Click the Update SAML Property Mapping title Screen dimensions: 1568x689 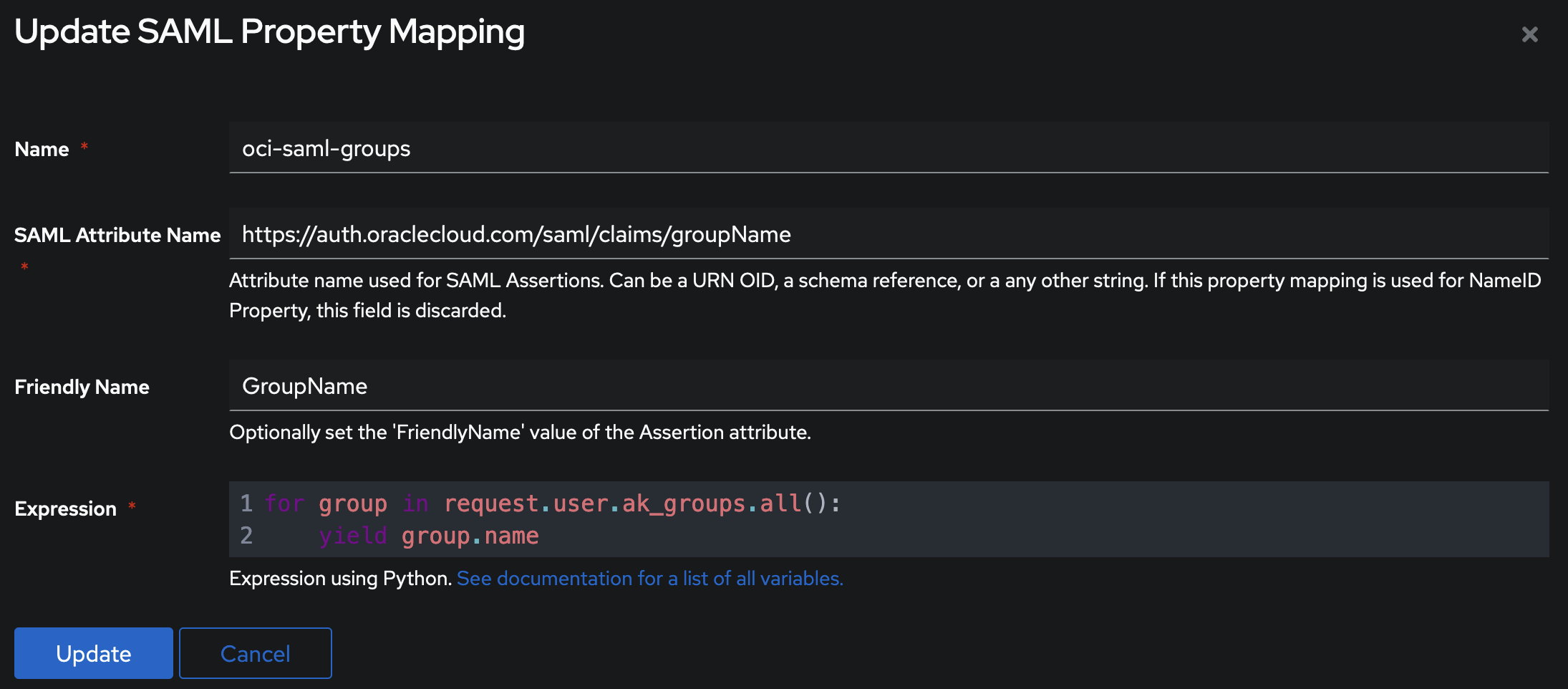[270, 31]
